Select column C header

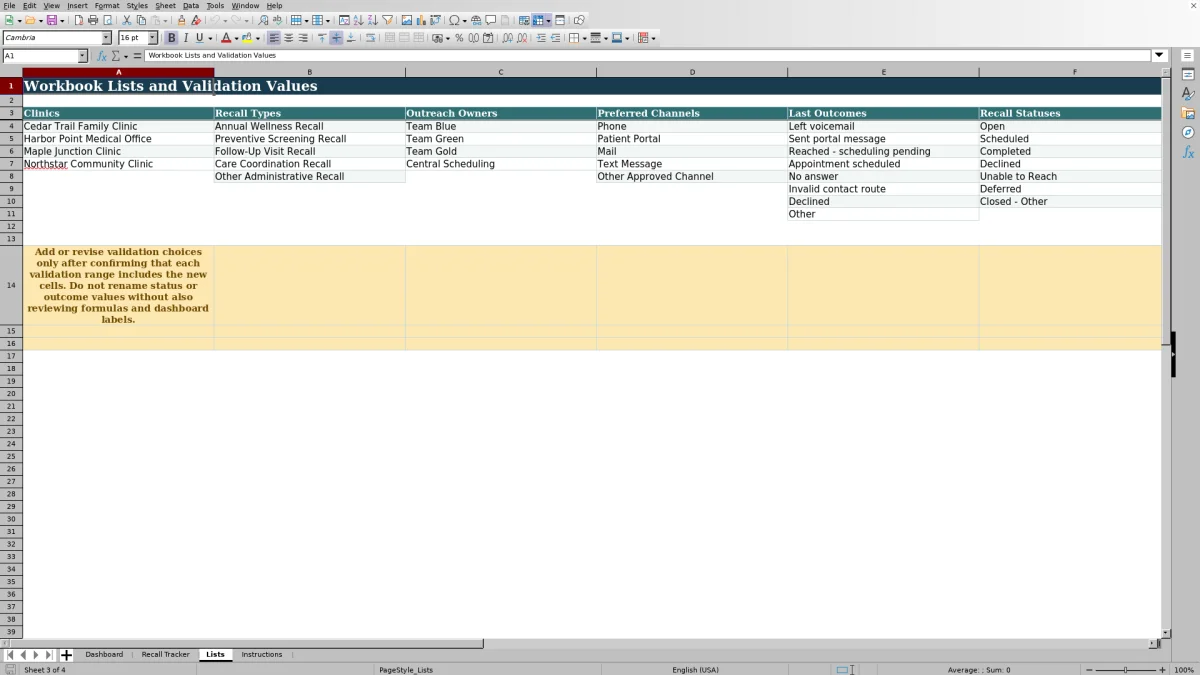coord(501,72)
